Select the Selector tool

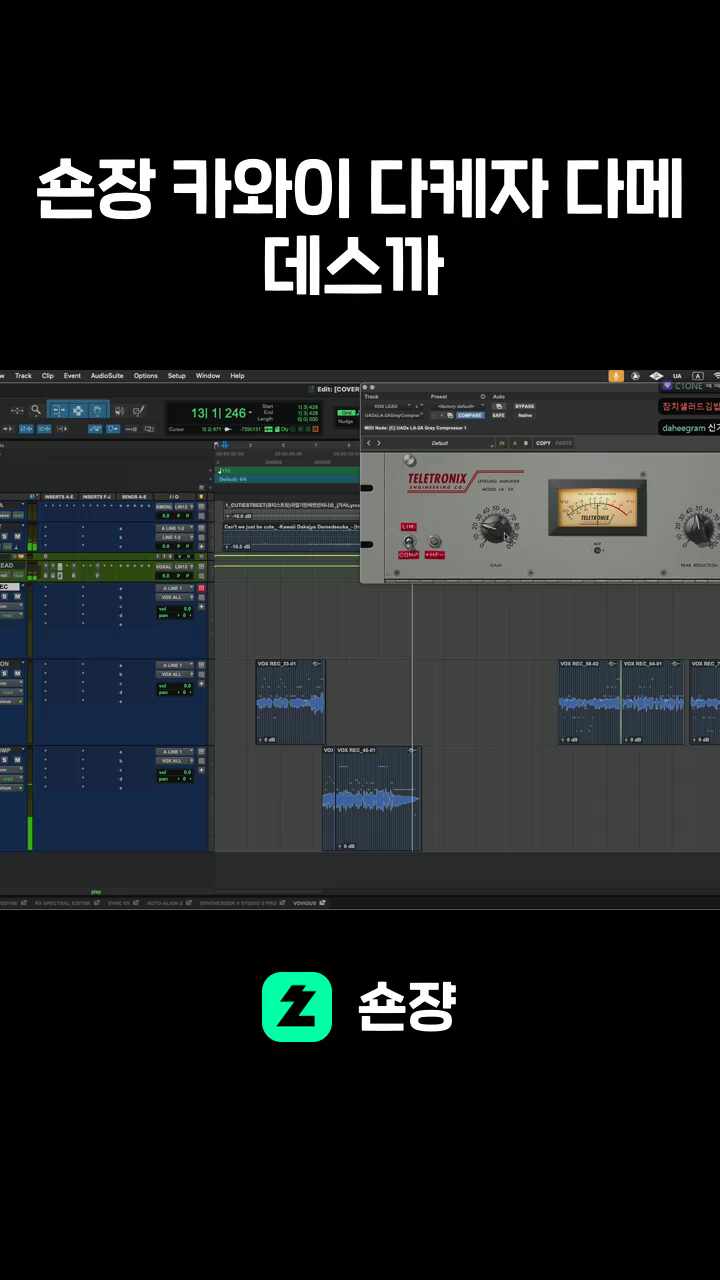click(77, 410)
